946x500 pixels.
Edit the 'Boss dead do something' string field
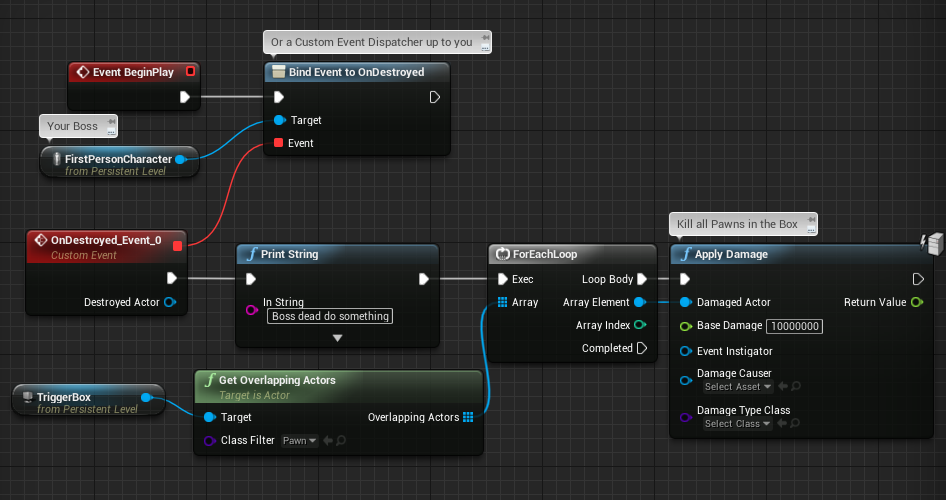(x=330, y=316)
